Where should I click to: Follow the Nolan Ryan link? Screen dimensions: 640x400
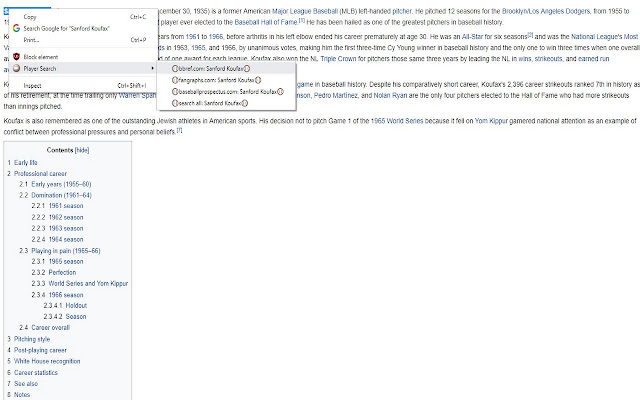(x=390, y=96)
